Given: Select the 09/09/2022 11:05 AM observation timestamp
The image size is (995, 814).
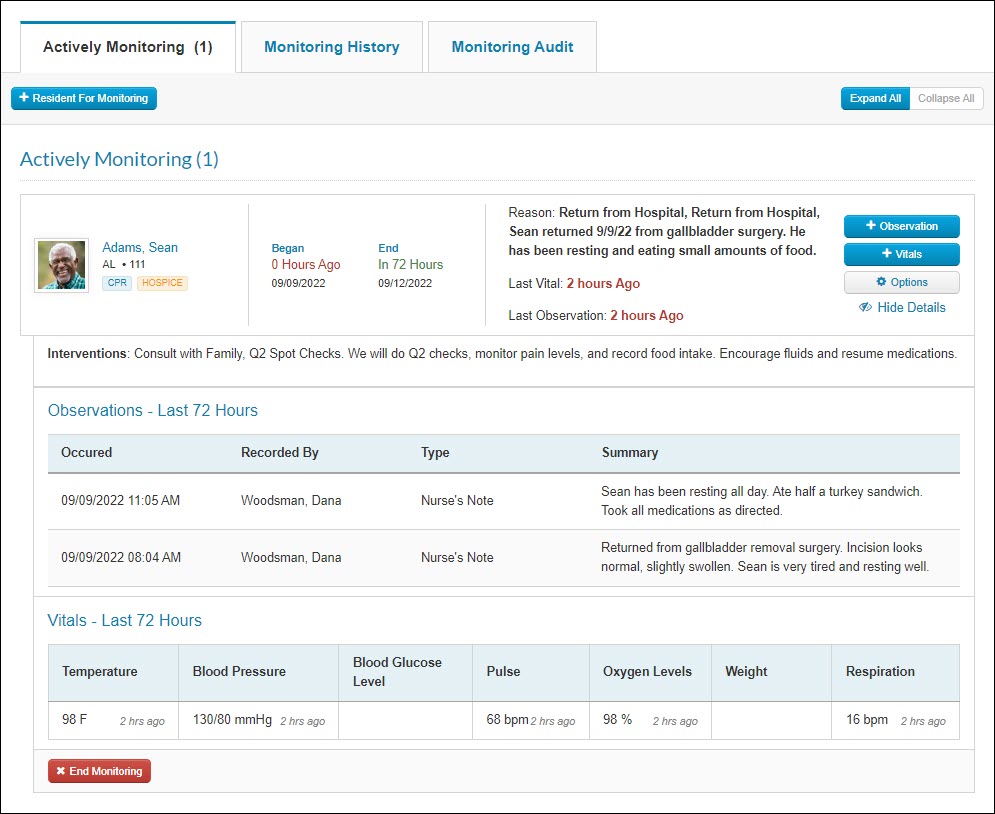Looking at the screenshot, I should coord(121,501).
